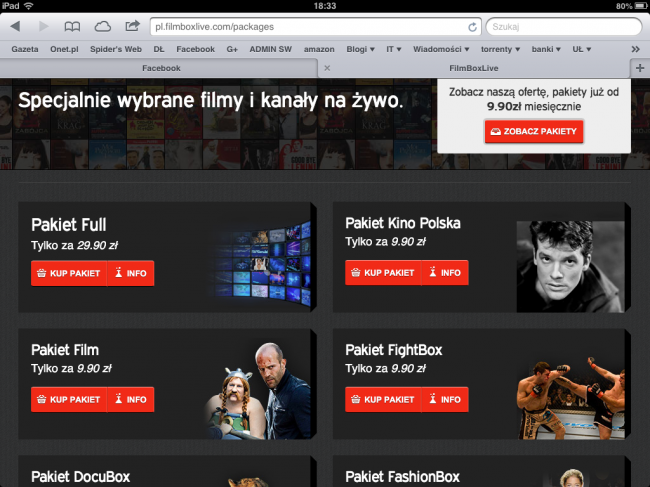Image resolution: width=650 pixels, height=487 pixels.
Task: Buy Pakiet Kino Polska with KUP PAKIET
Action: click(383, 273)
